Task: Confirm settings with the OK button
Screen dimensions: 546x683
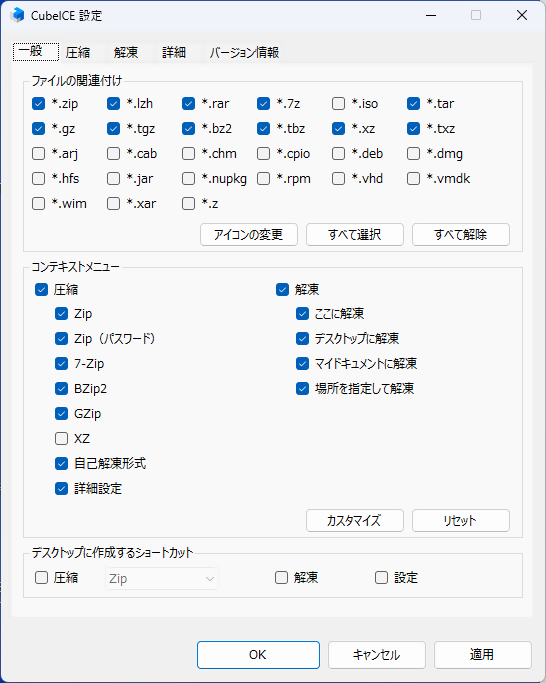Action: [258, 655]
